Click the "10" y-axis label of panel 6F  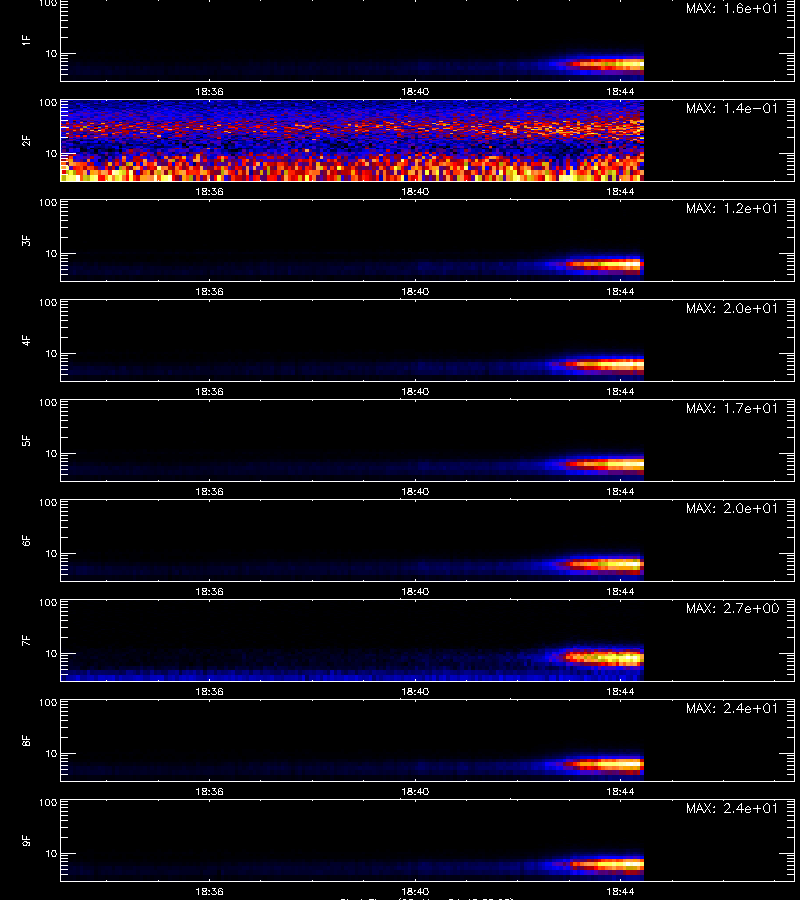52,553
